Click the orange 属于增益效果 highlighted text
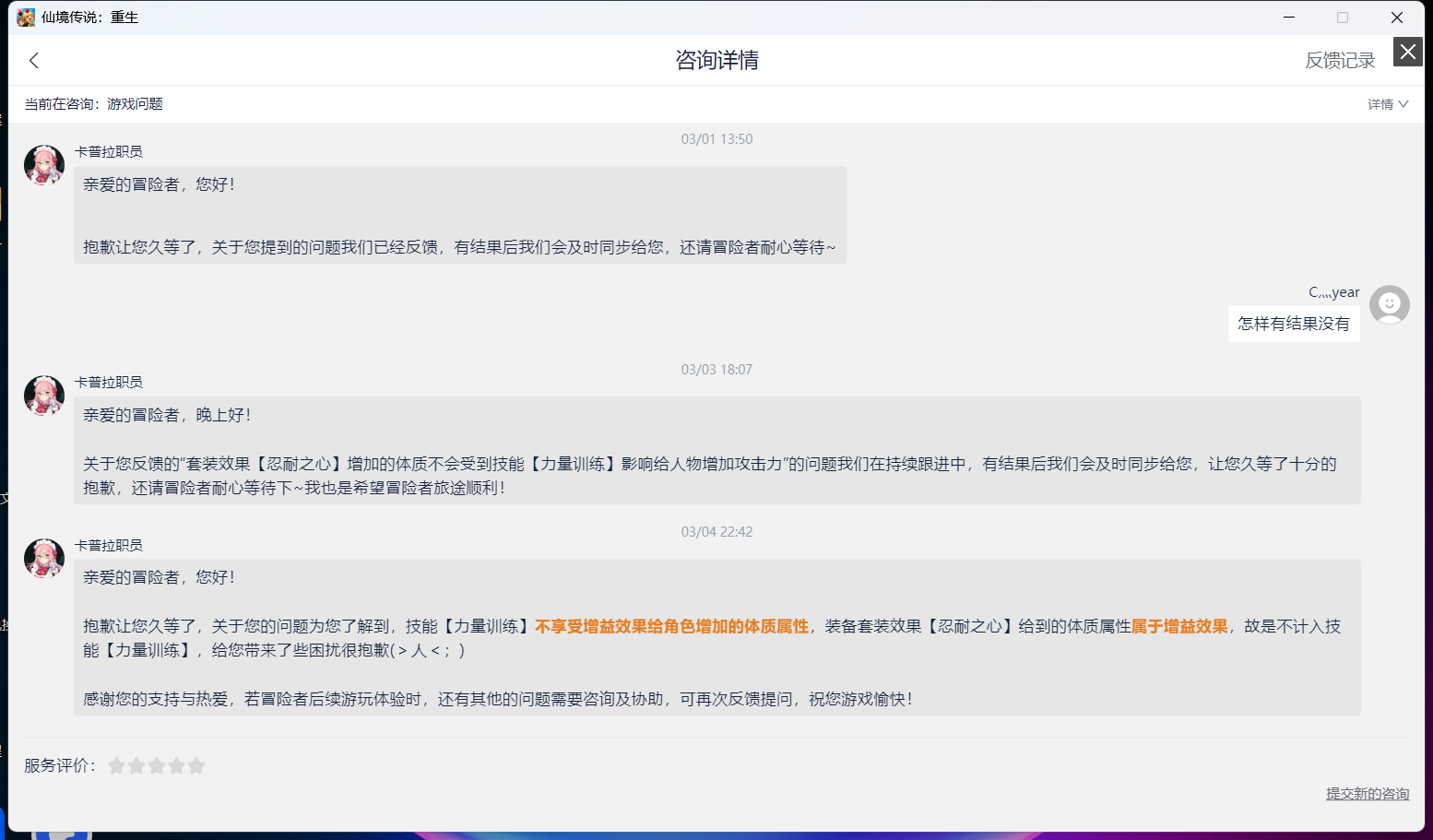The height and width of the screenshot is (840, 1433). [x=1179, y=626]
